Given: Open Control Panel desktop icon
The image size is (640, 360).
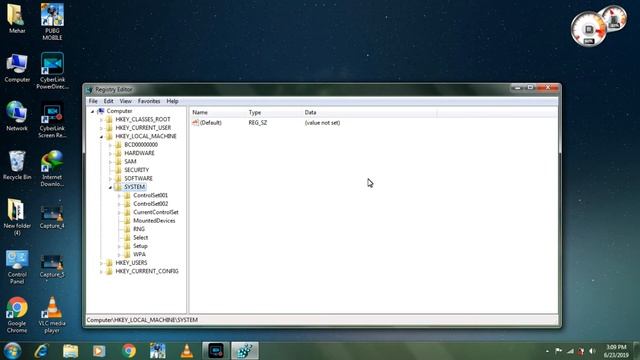Looking at the screenshot, I should pos(17,267).
